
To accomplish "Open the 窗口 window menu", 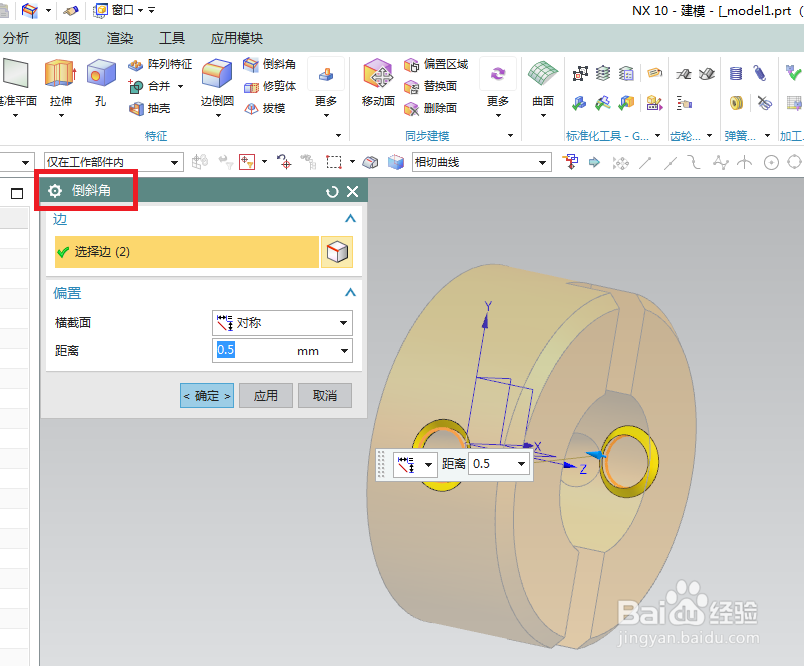I will pos(118,10).
